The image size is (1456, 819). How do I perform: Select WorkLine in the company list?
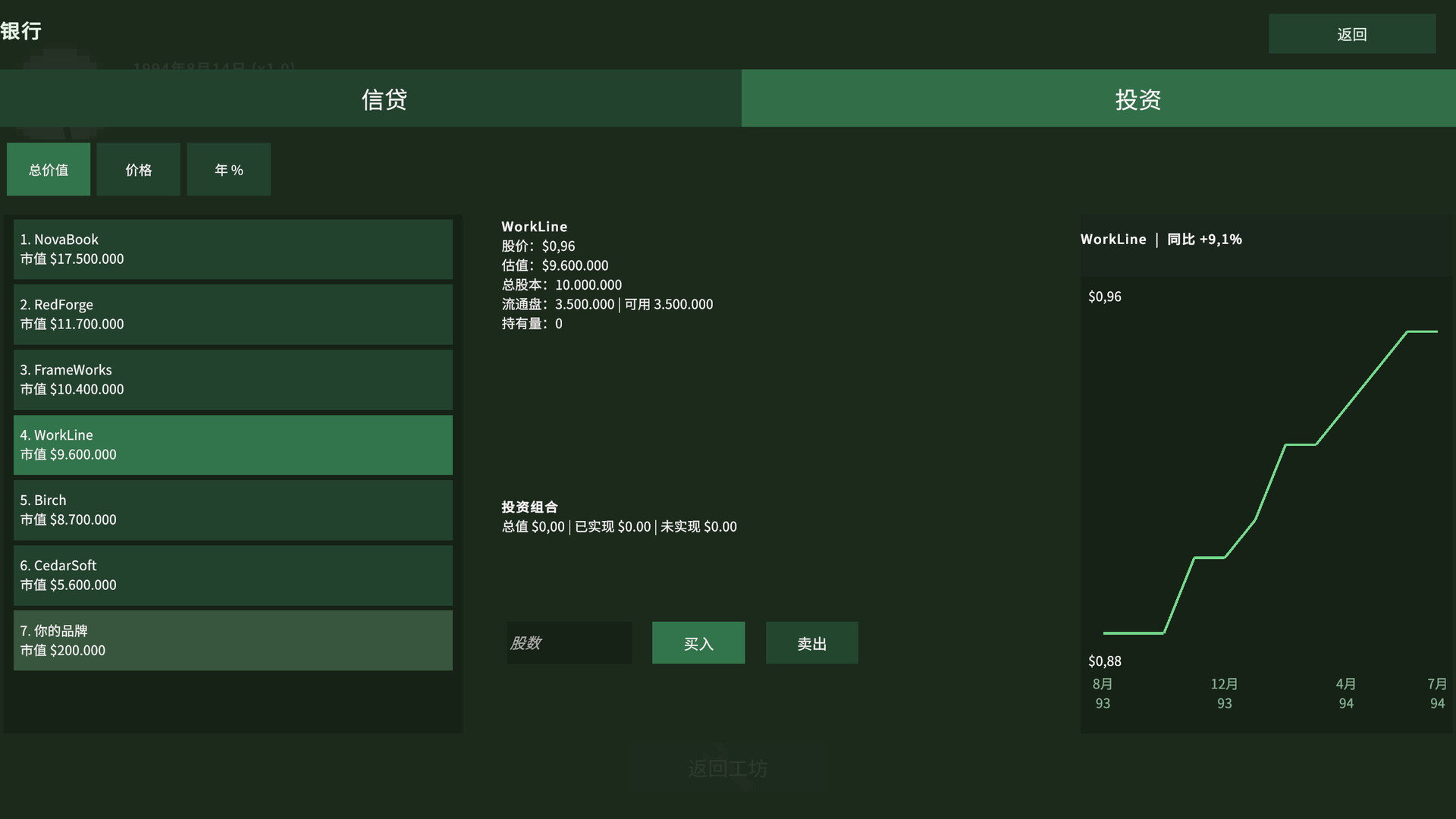(x=233, y=445)
